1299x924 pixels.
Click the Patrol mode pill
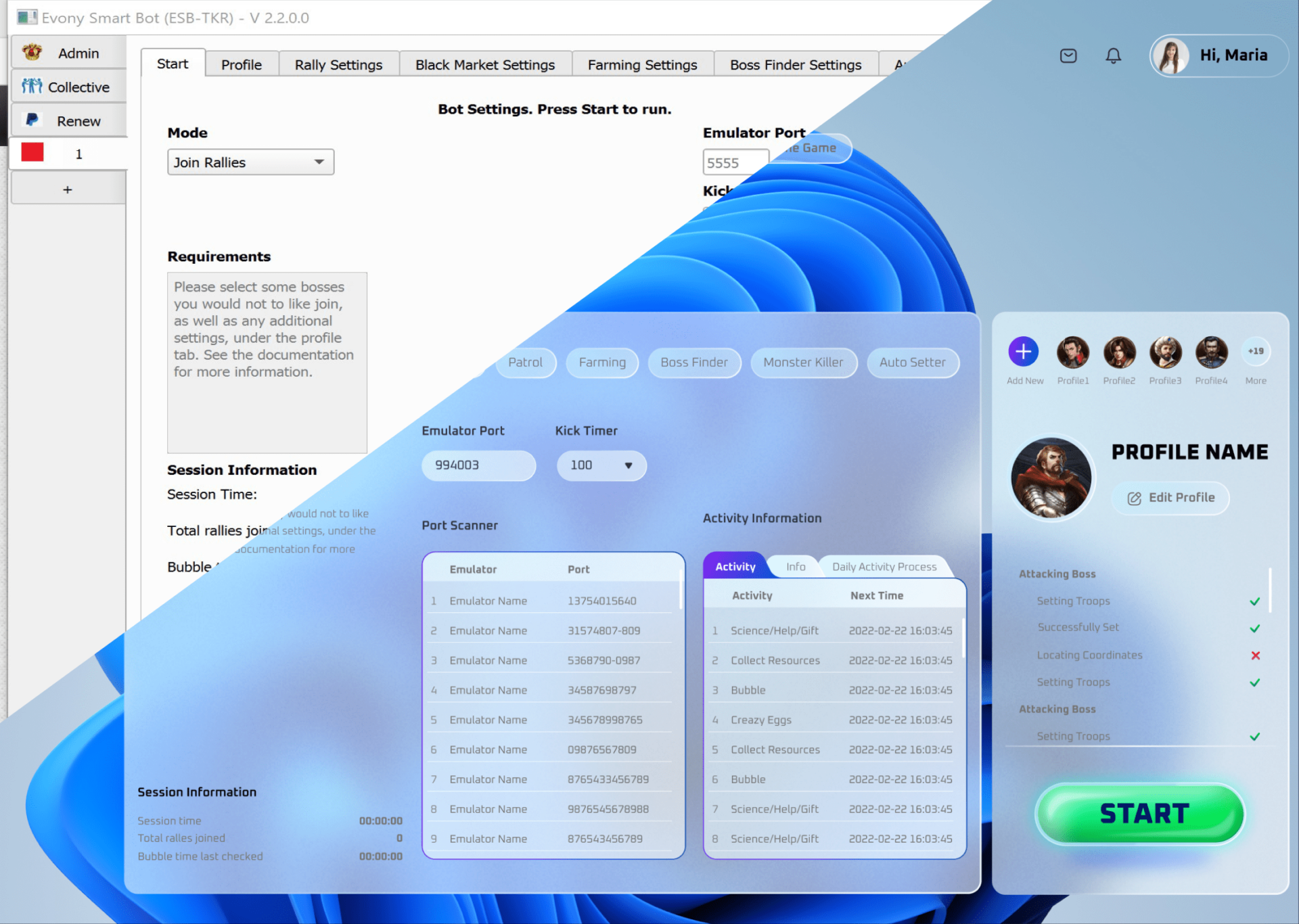tap(526, 362)
